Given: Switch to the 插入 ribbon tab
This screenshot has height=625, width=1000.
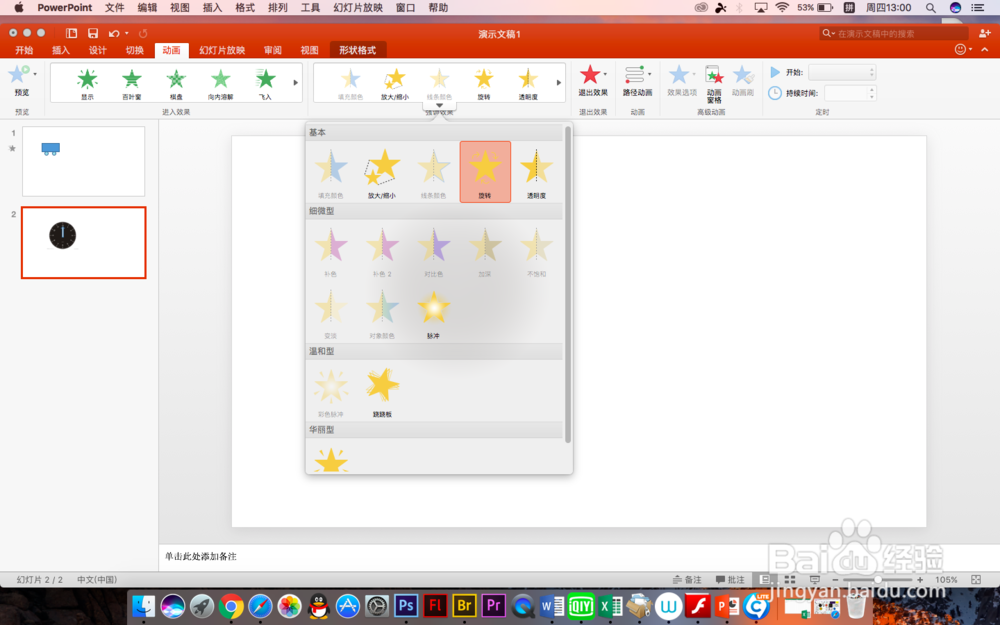Looking at the screenshot, I should coord(61,50).
